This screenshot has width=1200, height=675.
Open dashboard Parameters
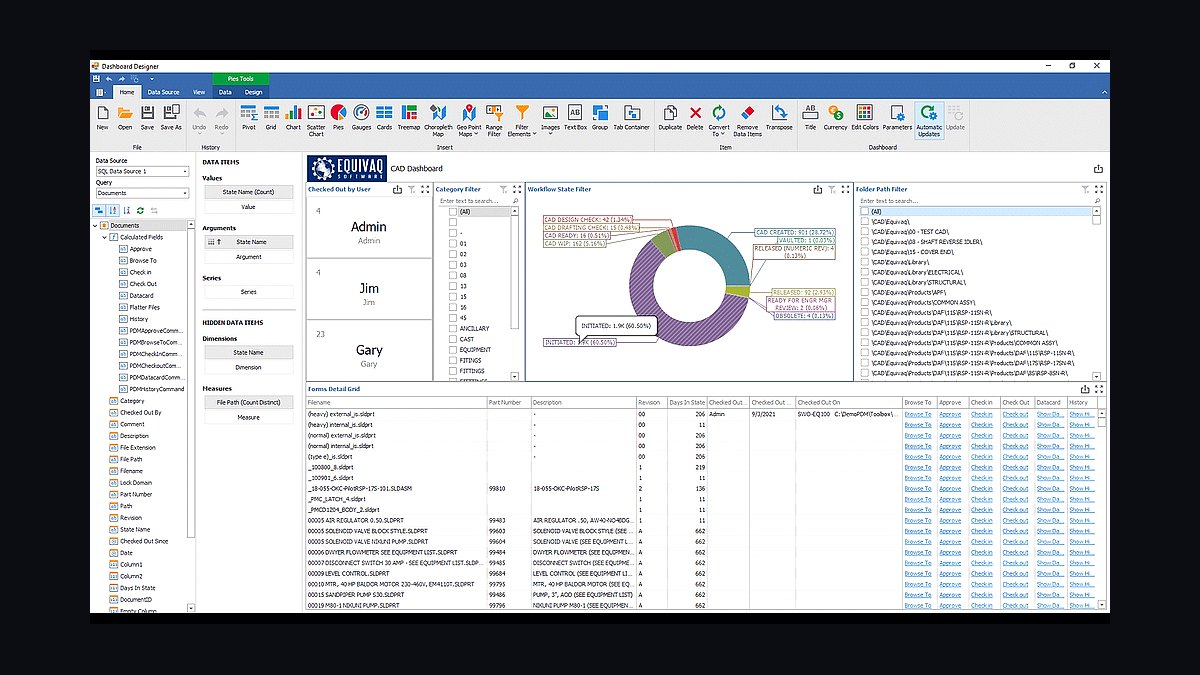(x=897, y=117)
